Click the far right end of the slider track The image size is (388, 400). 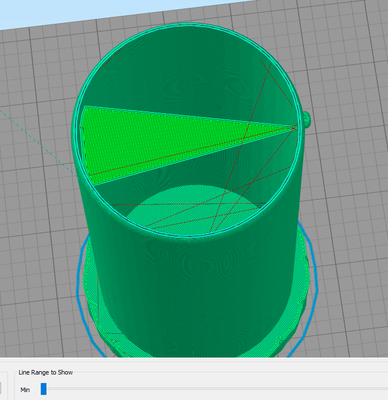385,389
